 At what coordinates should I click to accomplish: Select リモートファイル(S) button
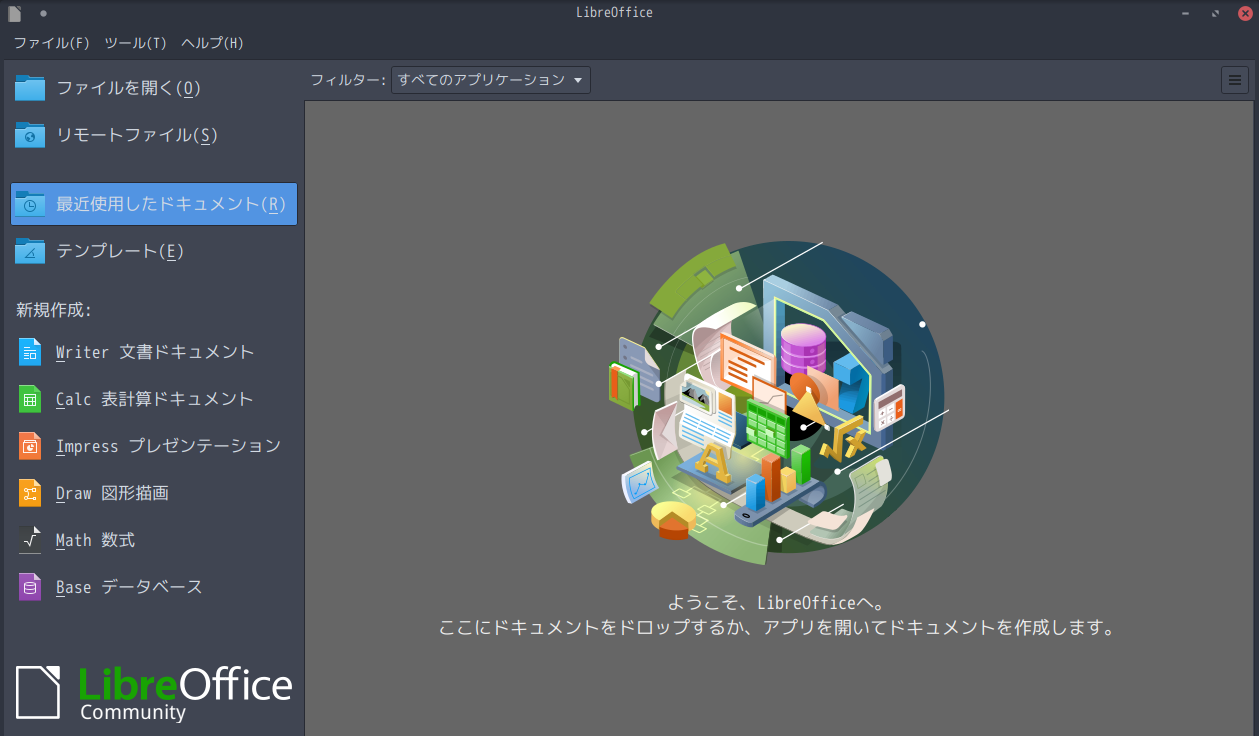point(154,135)
